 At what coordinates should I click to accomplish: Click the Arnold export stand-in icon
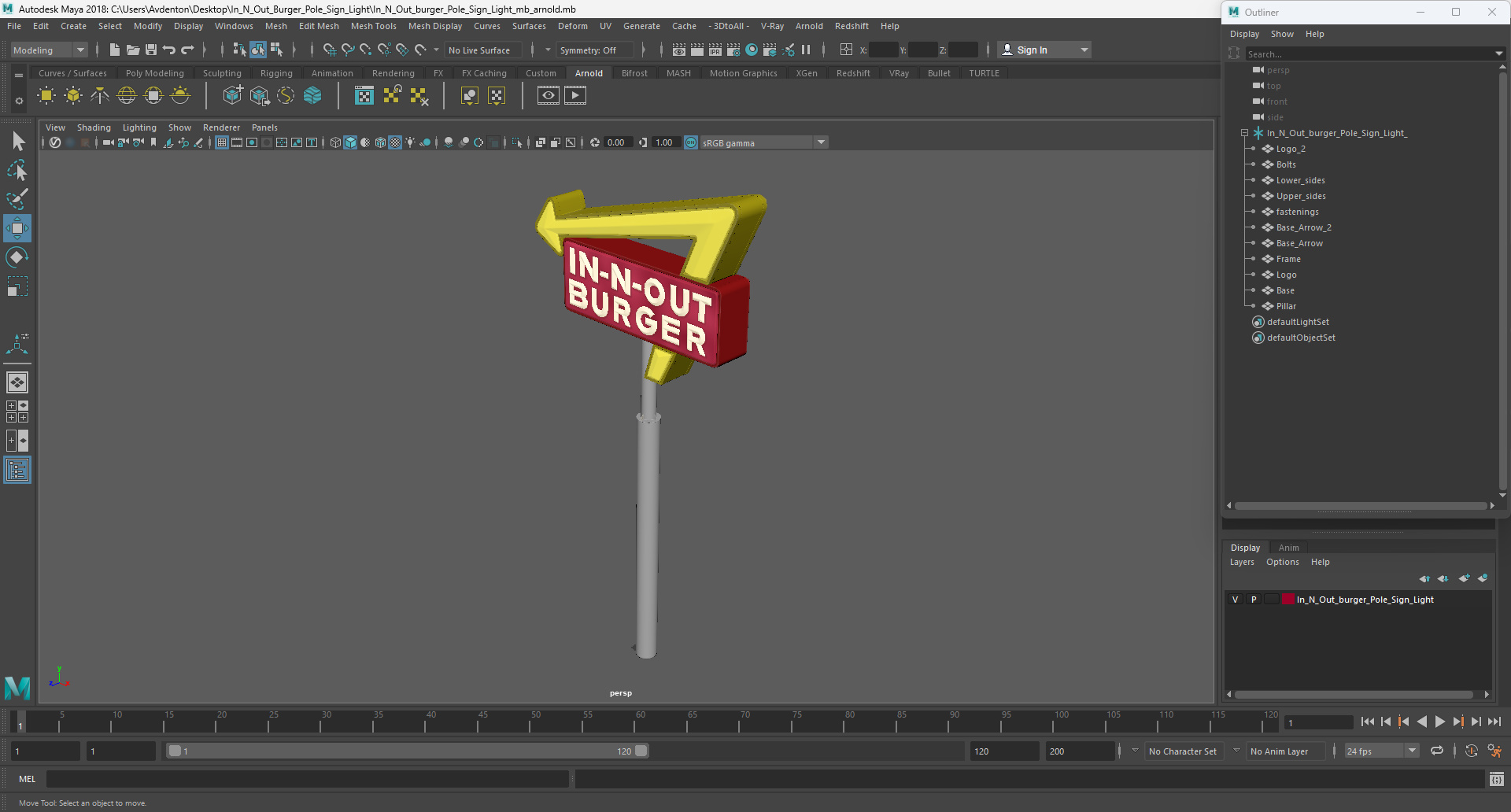pos(259,96)
